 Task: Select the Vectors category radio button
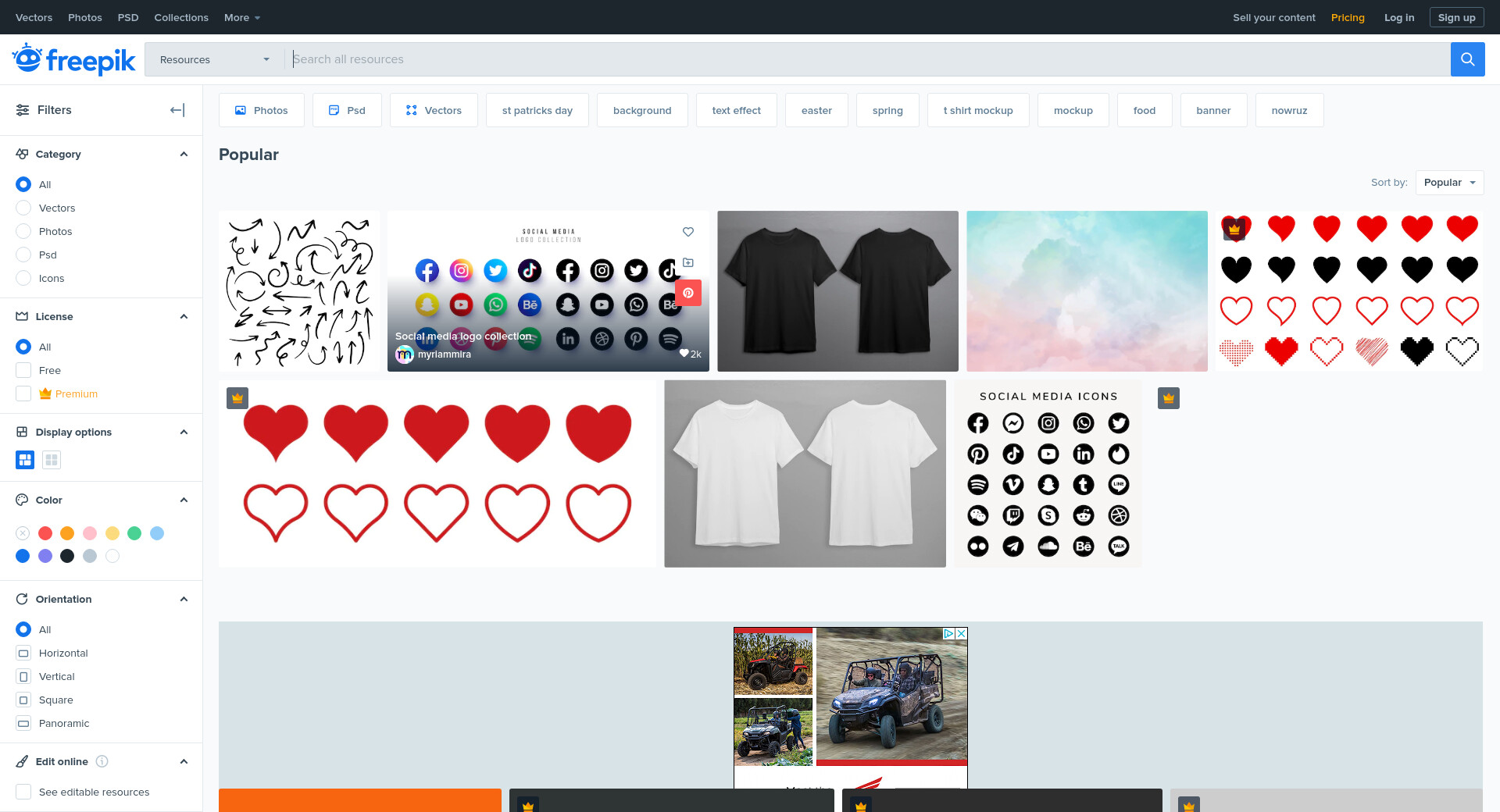point(23,208)
